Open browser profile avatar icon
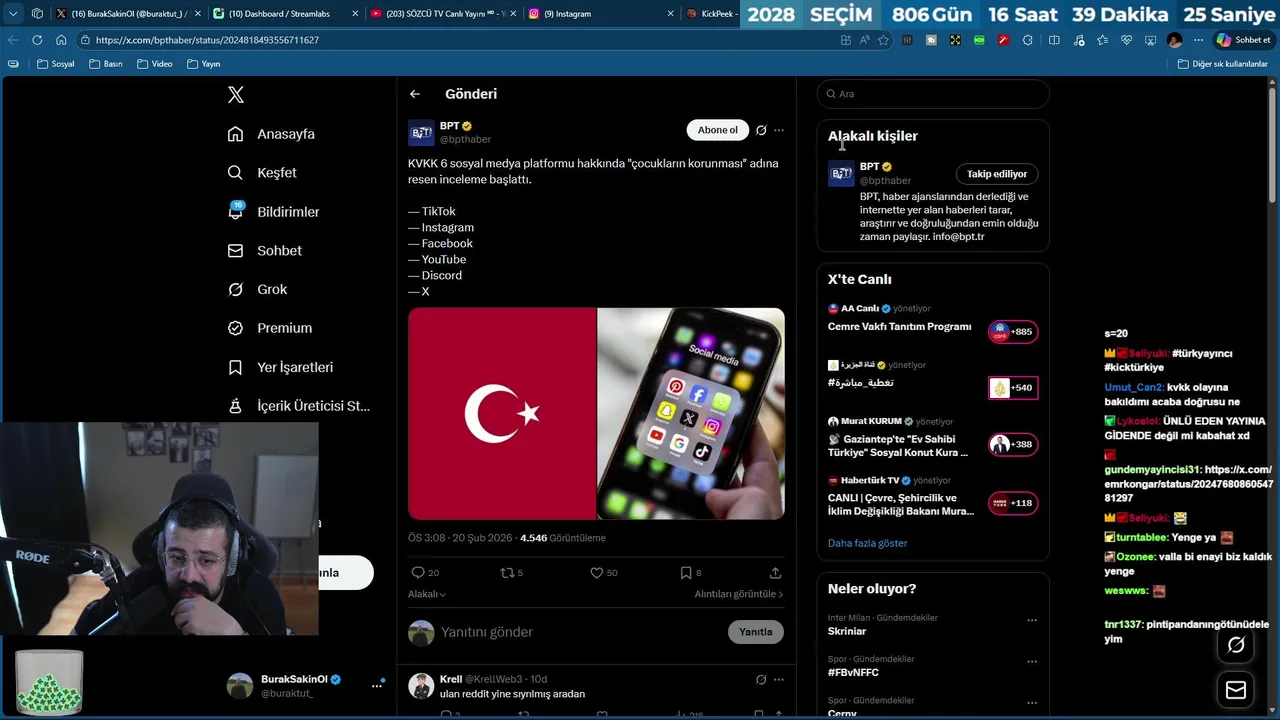1280x720 pixels. pyautogui.click(x=1175, y=40)
